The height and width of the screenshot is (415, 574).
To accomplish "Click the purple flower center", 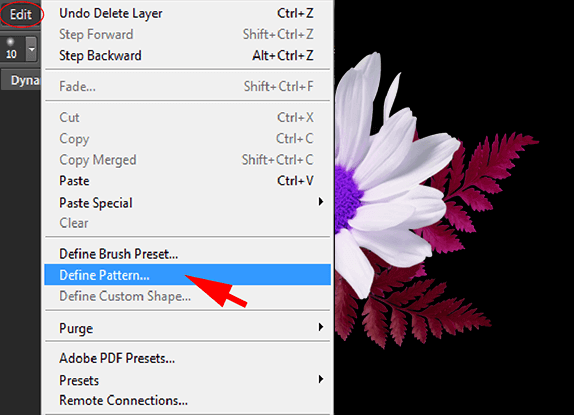I will point(346,196).
